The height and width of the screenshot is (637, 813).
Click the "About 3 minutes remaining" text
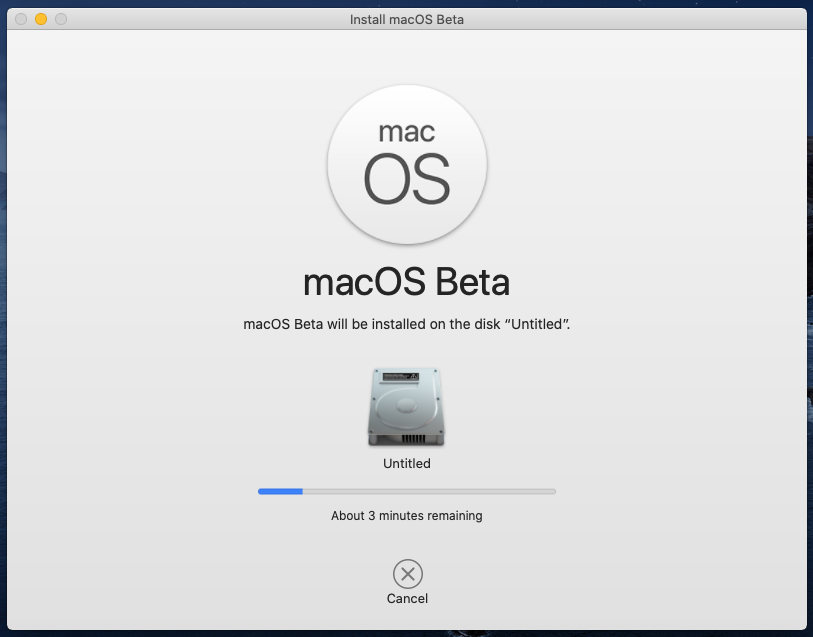(x=406, y=516)
